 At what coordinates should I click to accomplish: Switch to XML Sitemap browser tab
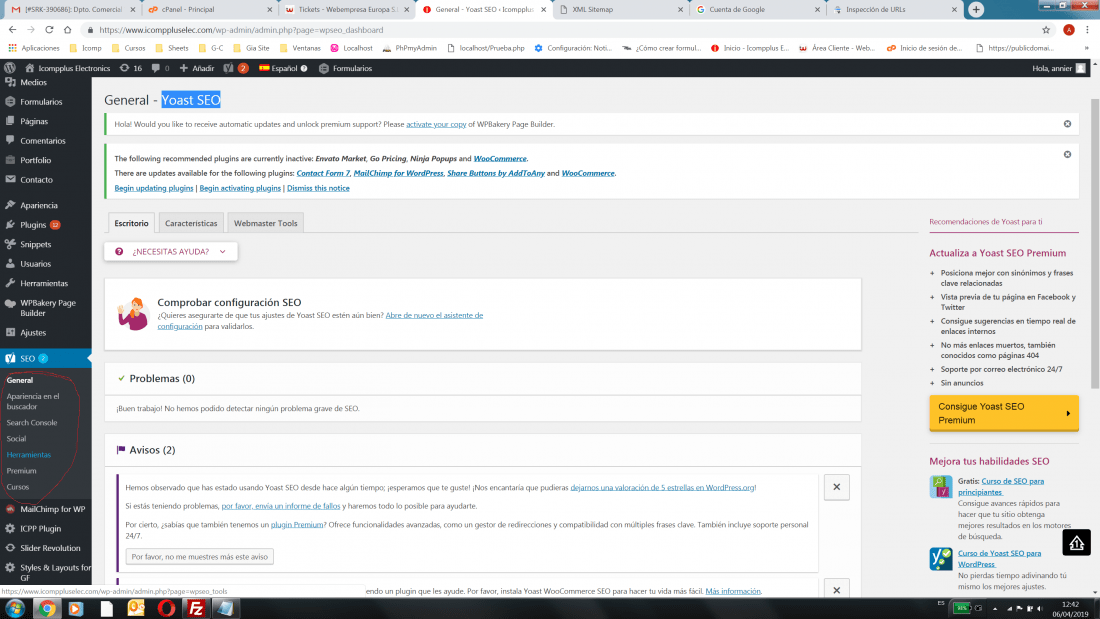pyautogui.click(x=622, y=10)
